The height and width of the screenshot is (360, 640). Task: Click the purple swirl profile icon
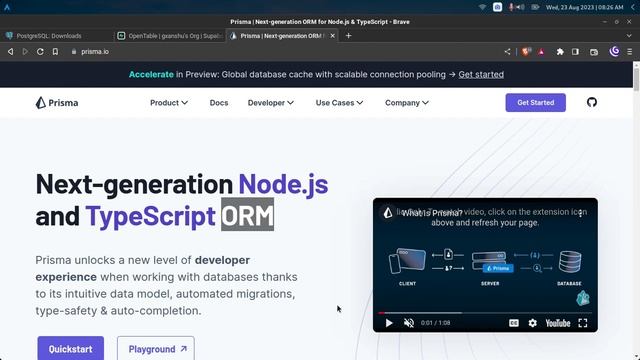point(614,51)
